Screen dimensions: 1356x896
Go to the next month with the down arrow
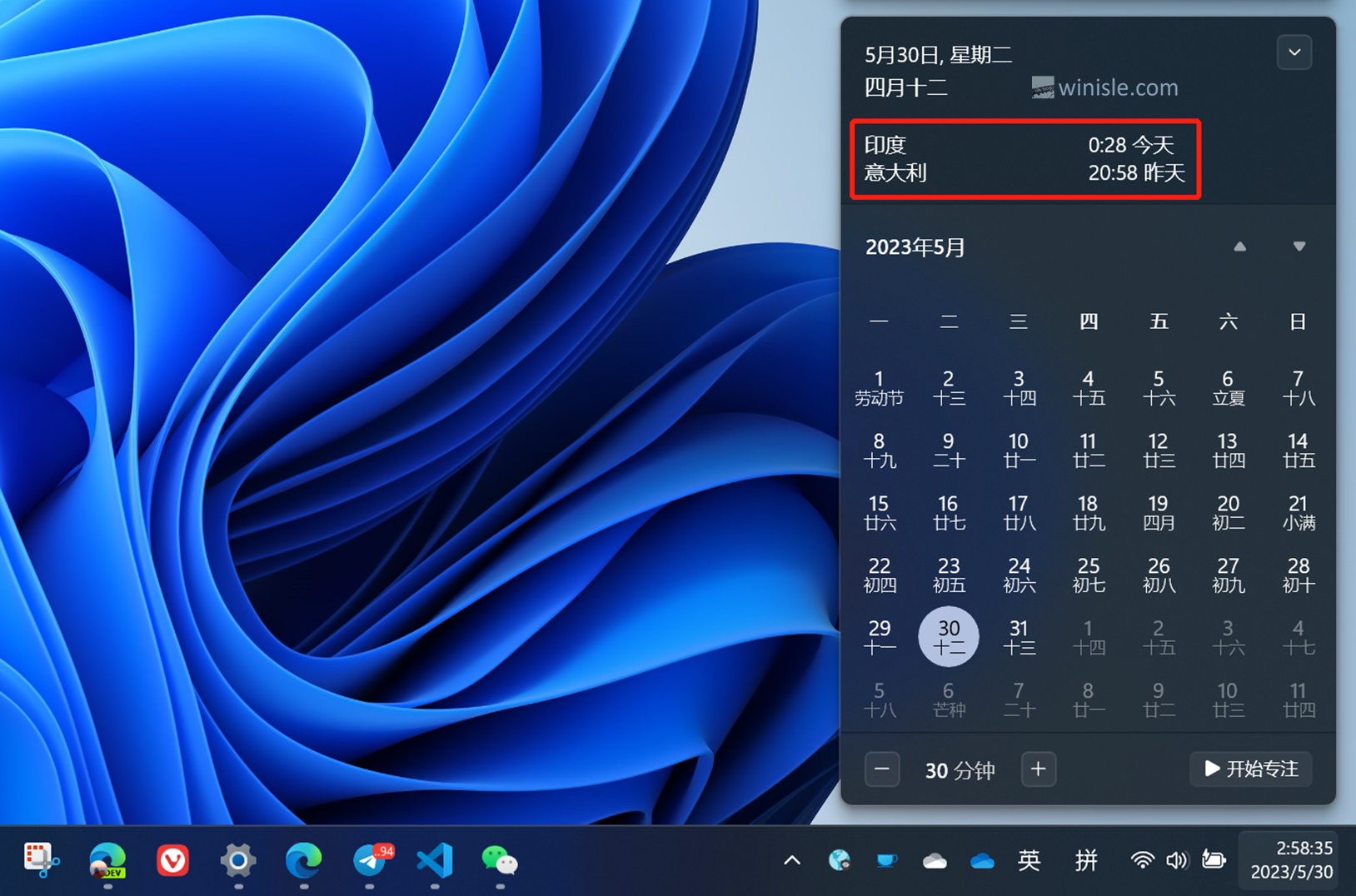click(x=1299, y=246)
